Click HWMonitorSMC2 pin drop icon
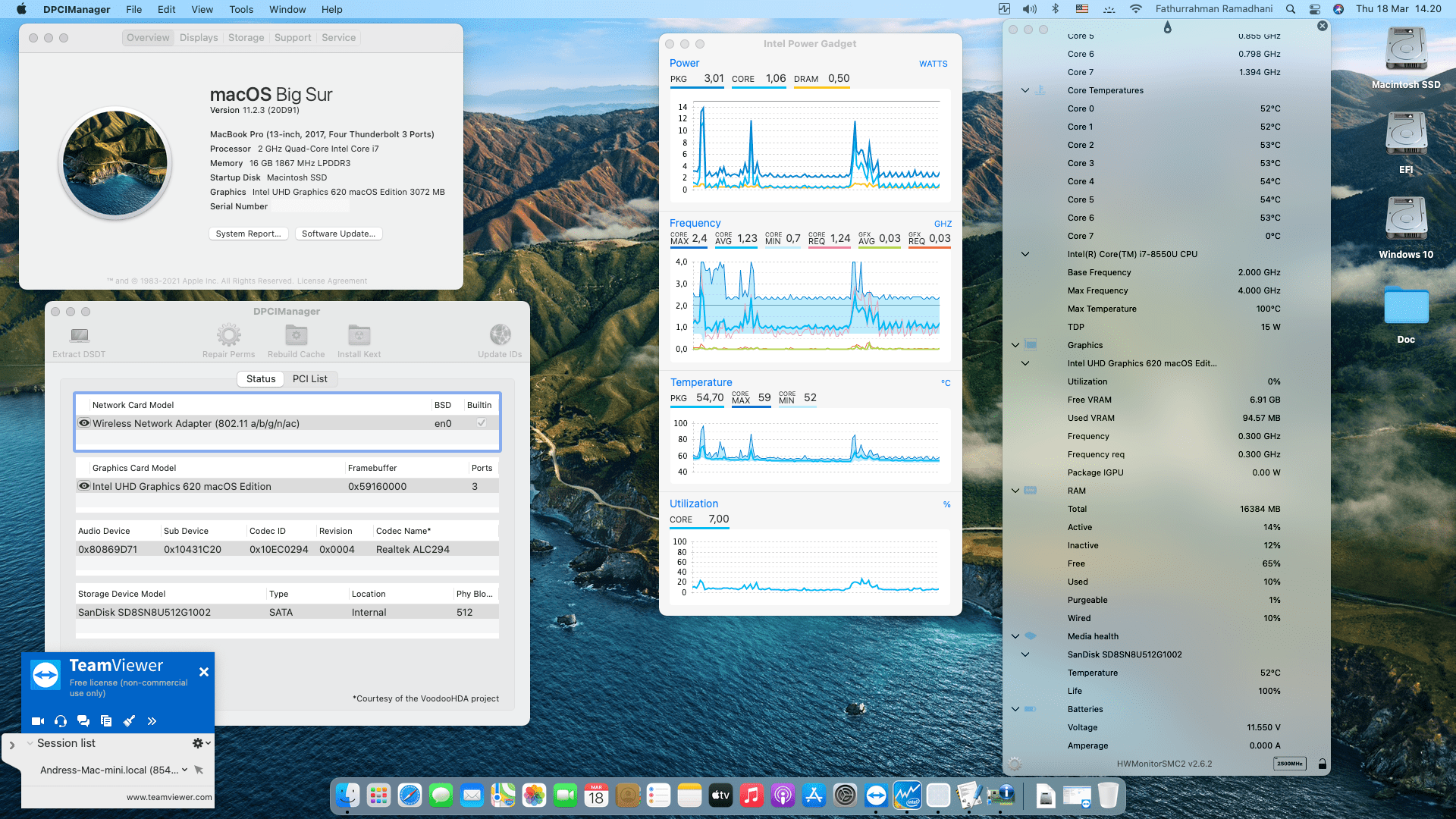Image resolution: width=1456 pixels, height=819 pixels. coord(1167,28)
